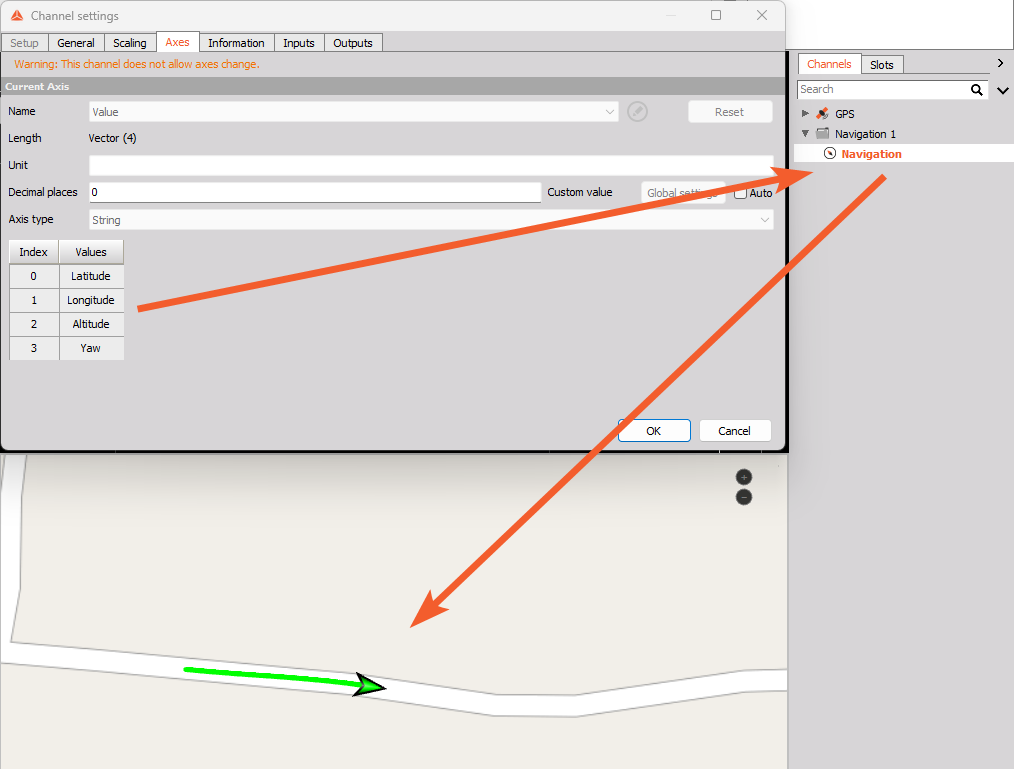
Task: Switch to the Channels panel tab
Action: (x=829, y=64)
